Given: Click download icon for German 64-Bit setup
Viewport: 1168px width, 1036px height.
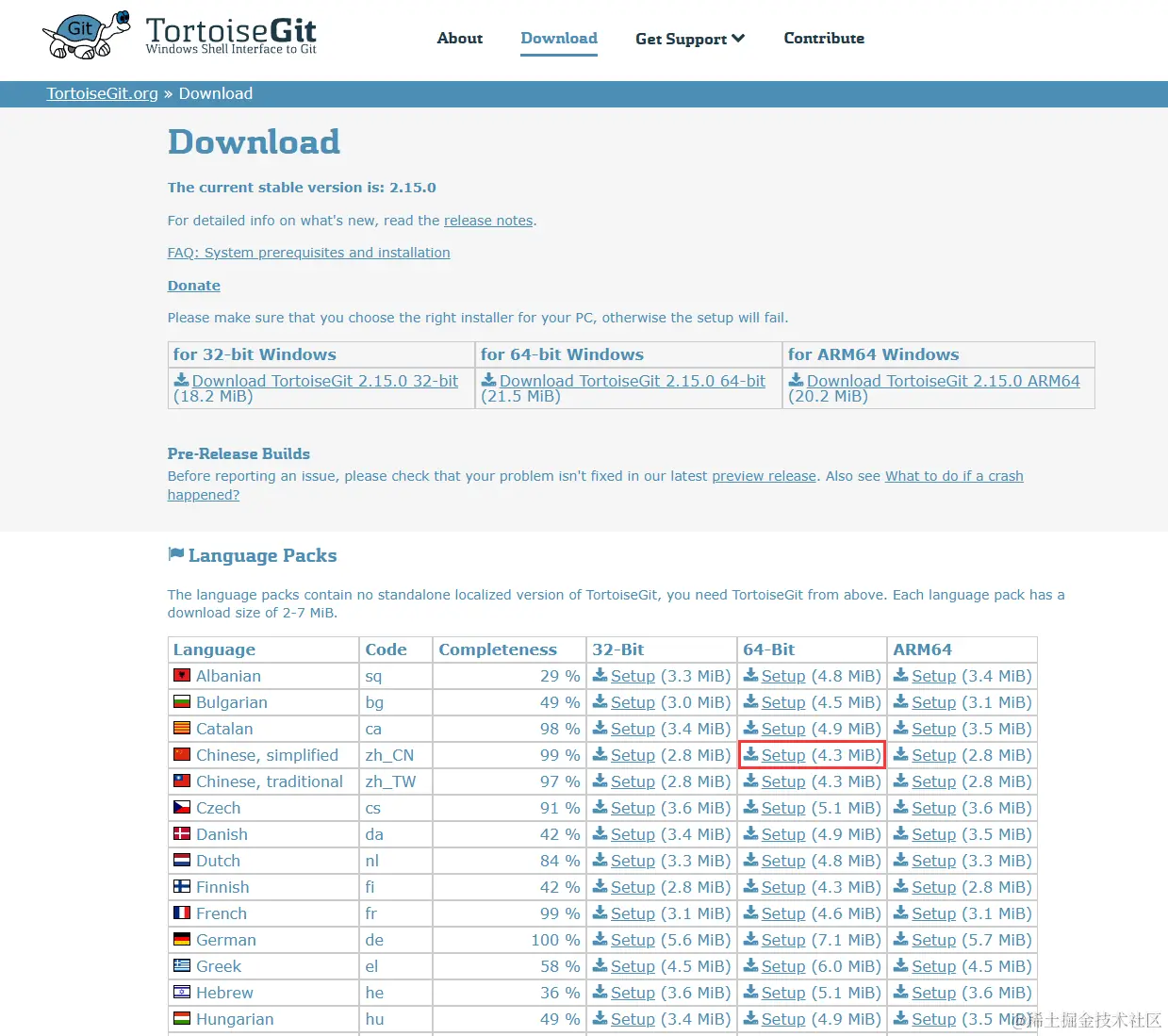Looking at the screenshot, I should click(750, 939).
